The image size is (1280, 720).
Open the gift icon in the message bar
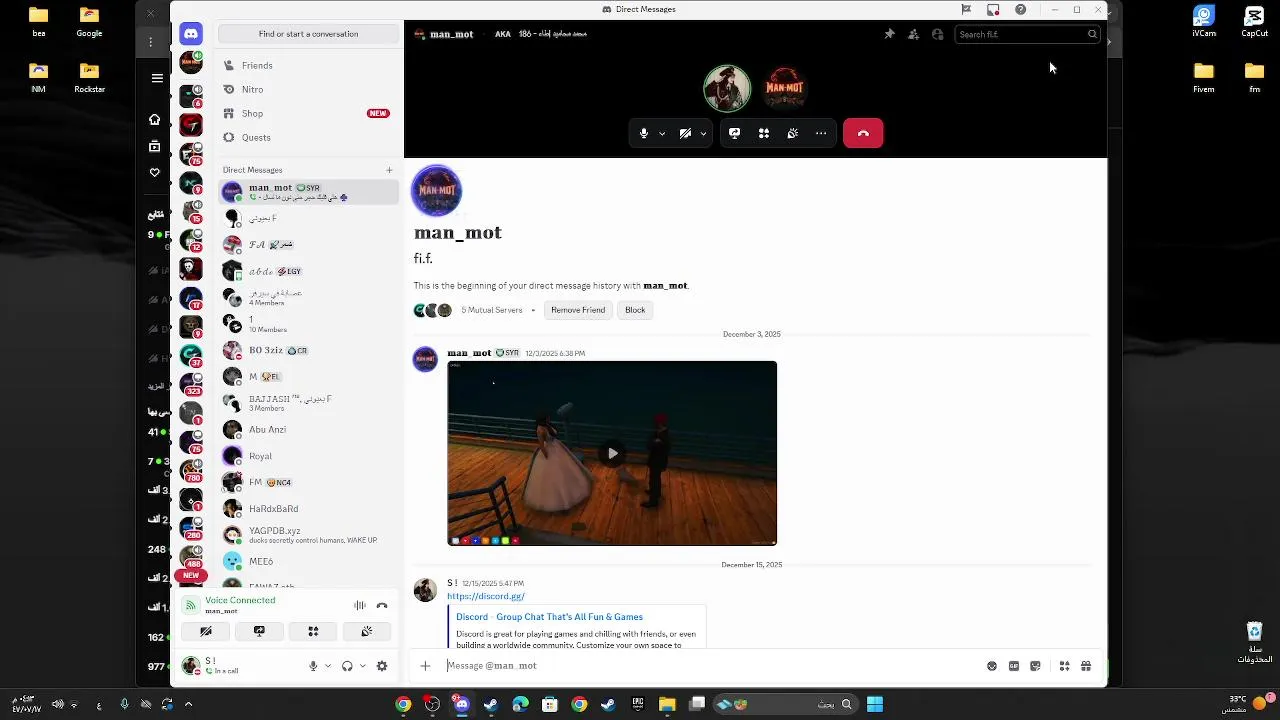tap(1086, 666)
